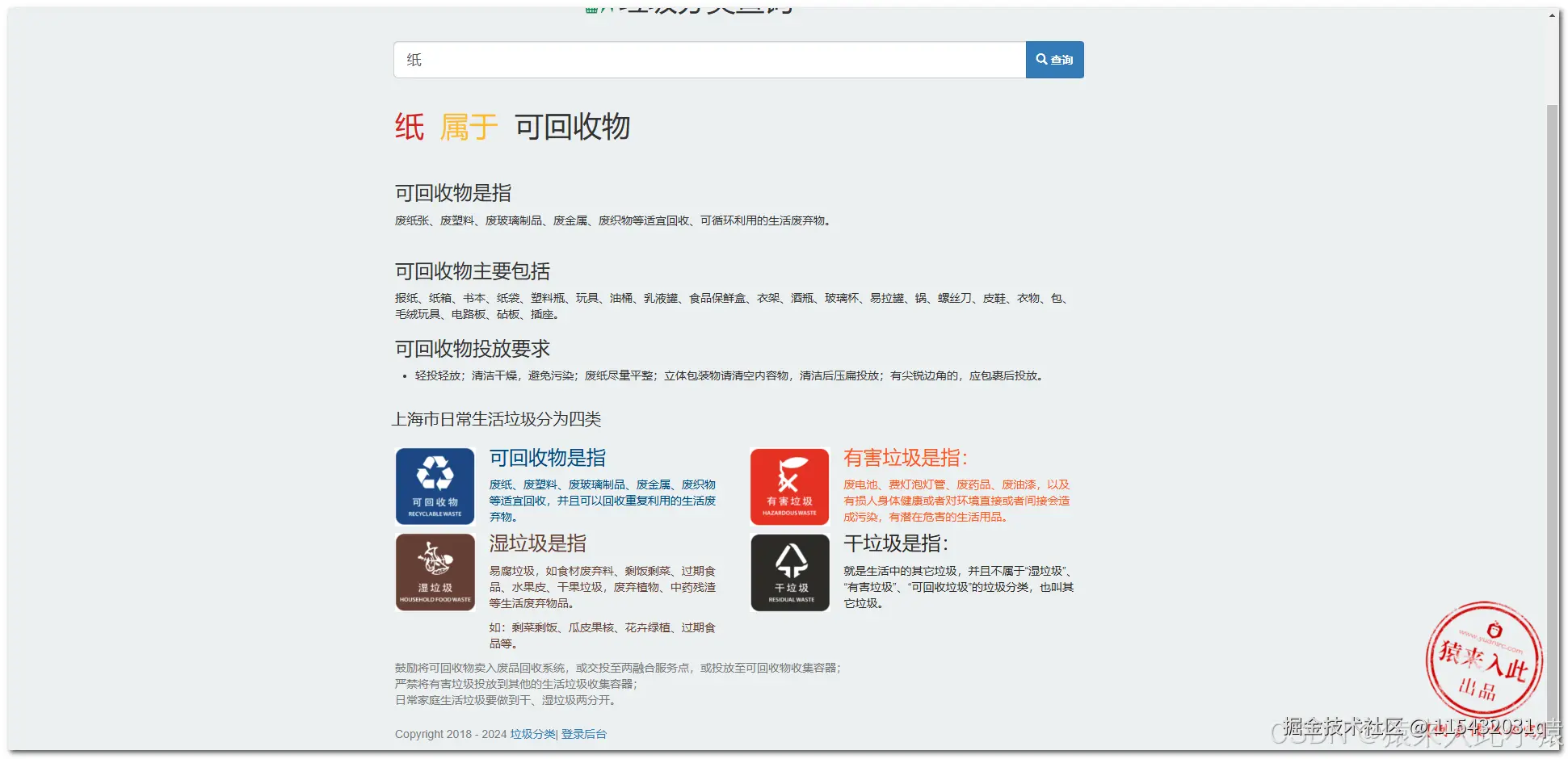Click the line 日常家庭生活垃圾要做到干、湿垃圾两分开

(x=507, y=700)
